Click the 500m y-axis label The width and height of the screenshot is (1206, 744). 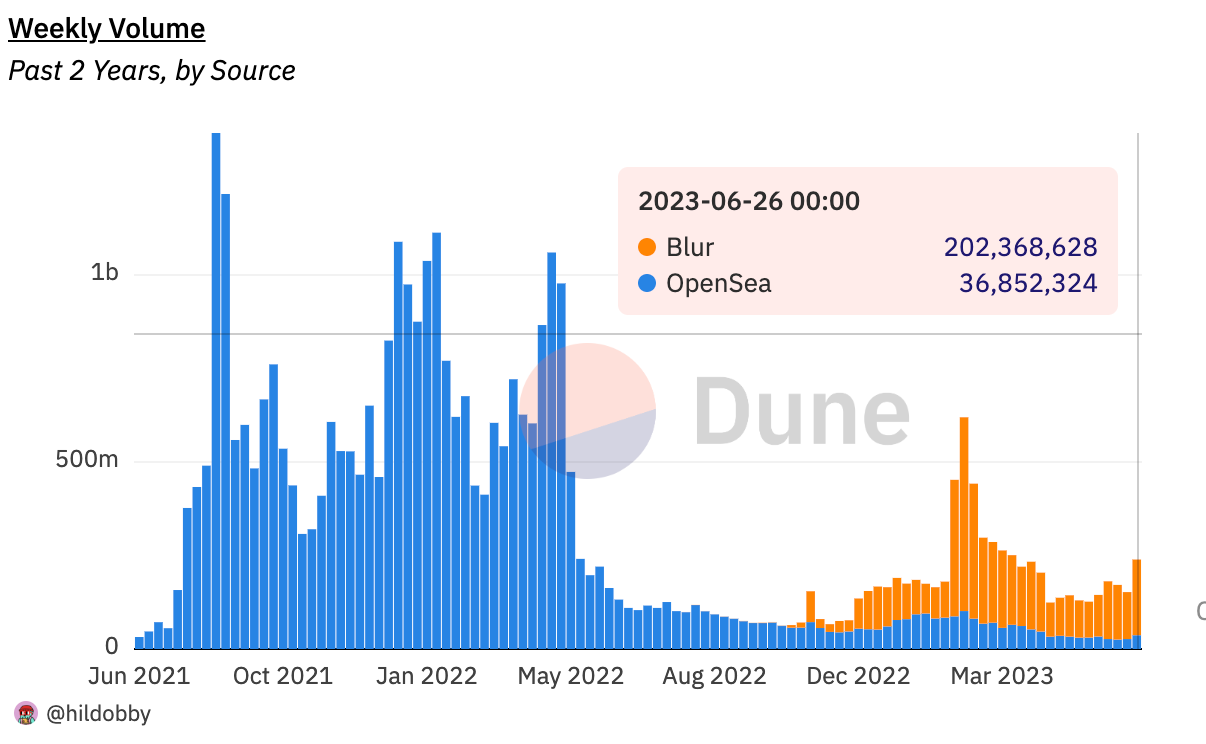point(87,460)
